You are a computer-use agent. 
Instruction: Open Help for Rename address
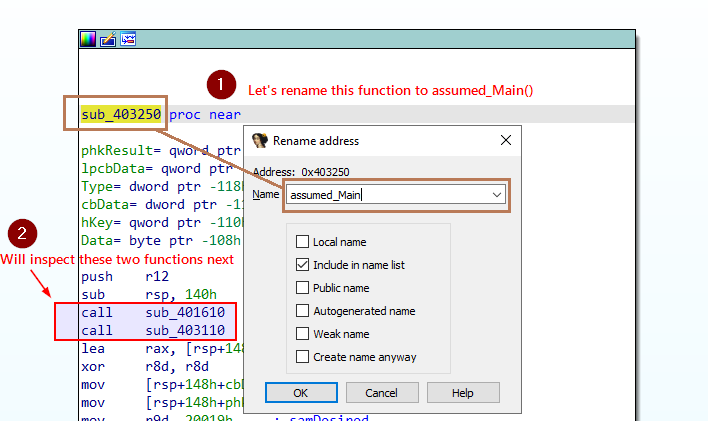tap(463, 393)
